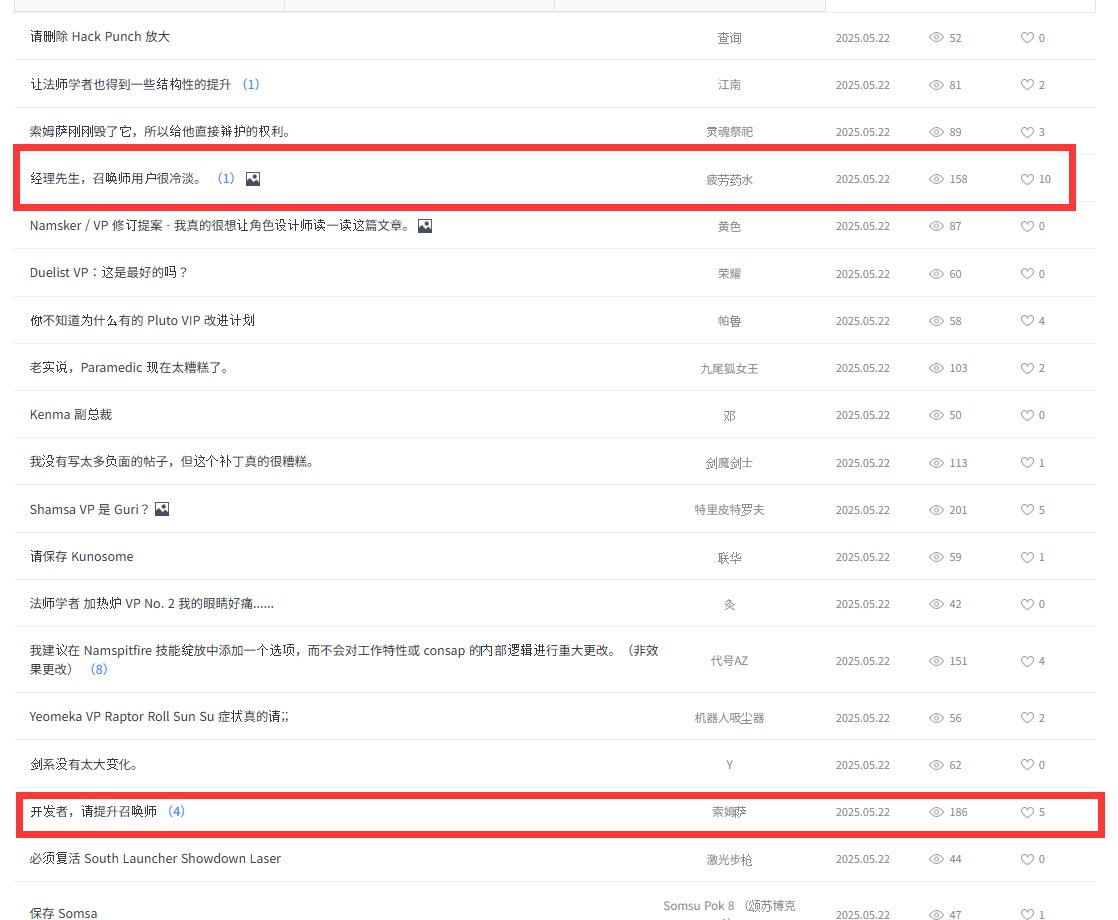The height and width of the screenshot is (920, 1118).
Task: Click author '剑魔剑士'
Action: pos(729,463)
